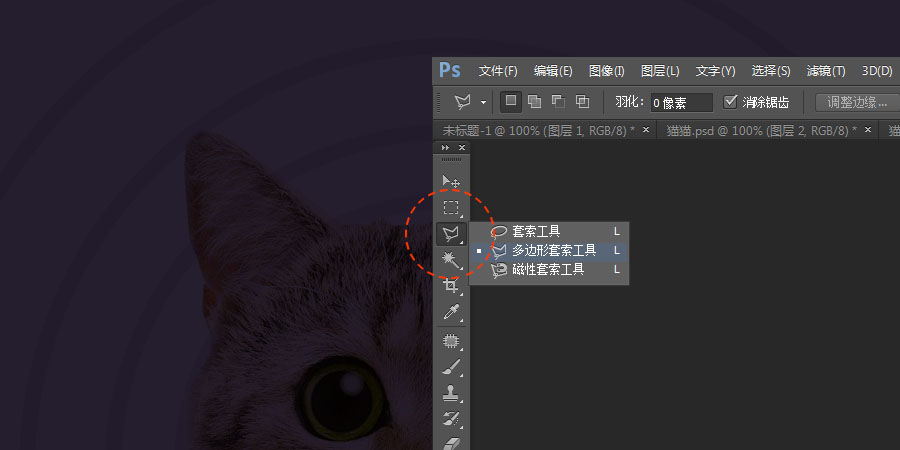Click the Ps logo in the menu bar

pos(449,71)
